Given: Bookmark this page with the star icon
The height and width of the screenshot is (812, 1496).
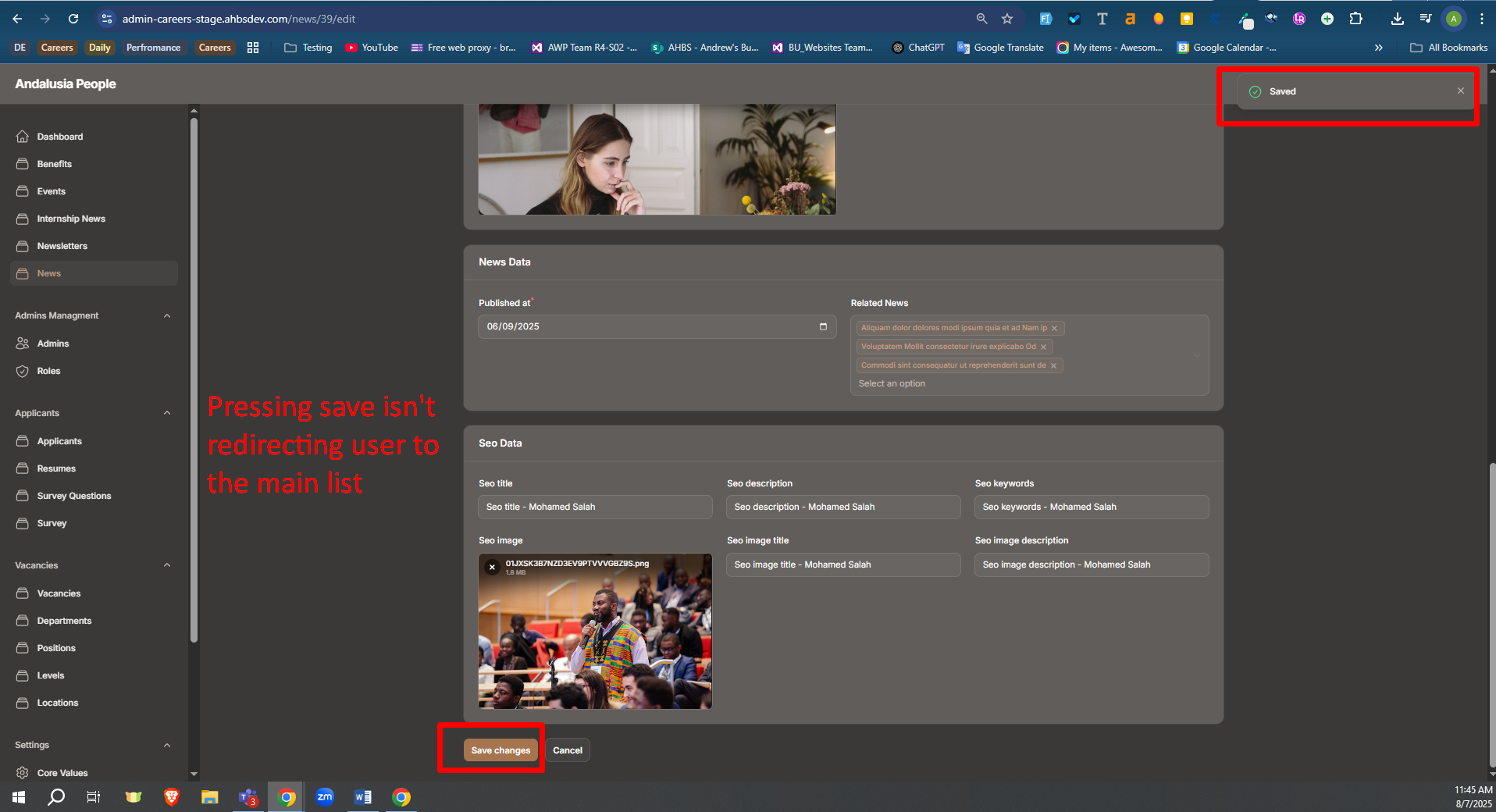Looking at the screenshot, I should [1007, 19].
